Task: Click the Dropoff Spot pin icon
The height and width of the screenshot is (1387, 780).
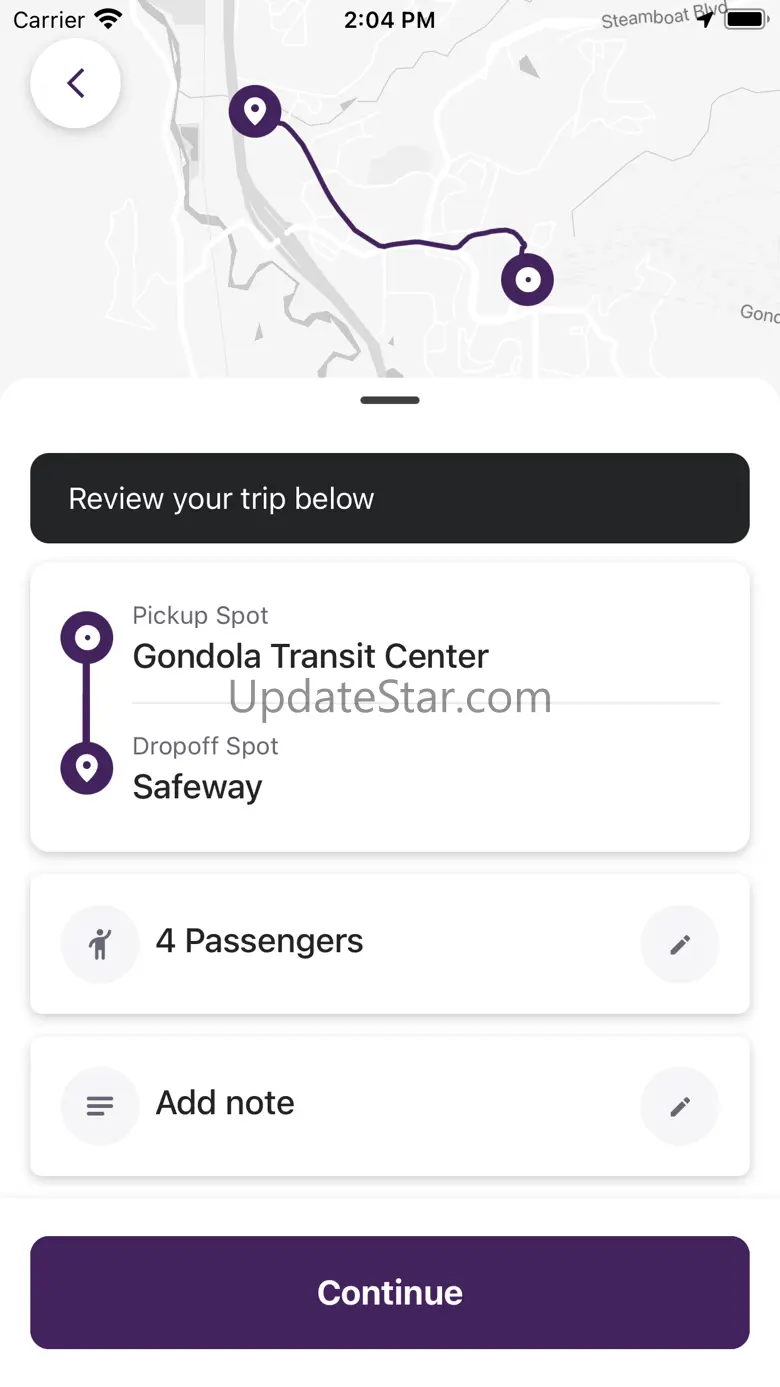Action: click(87, 768)
